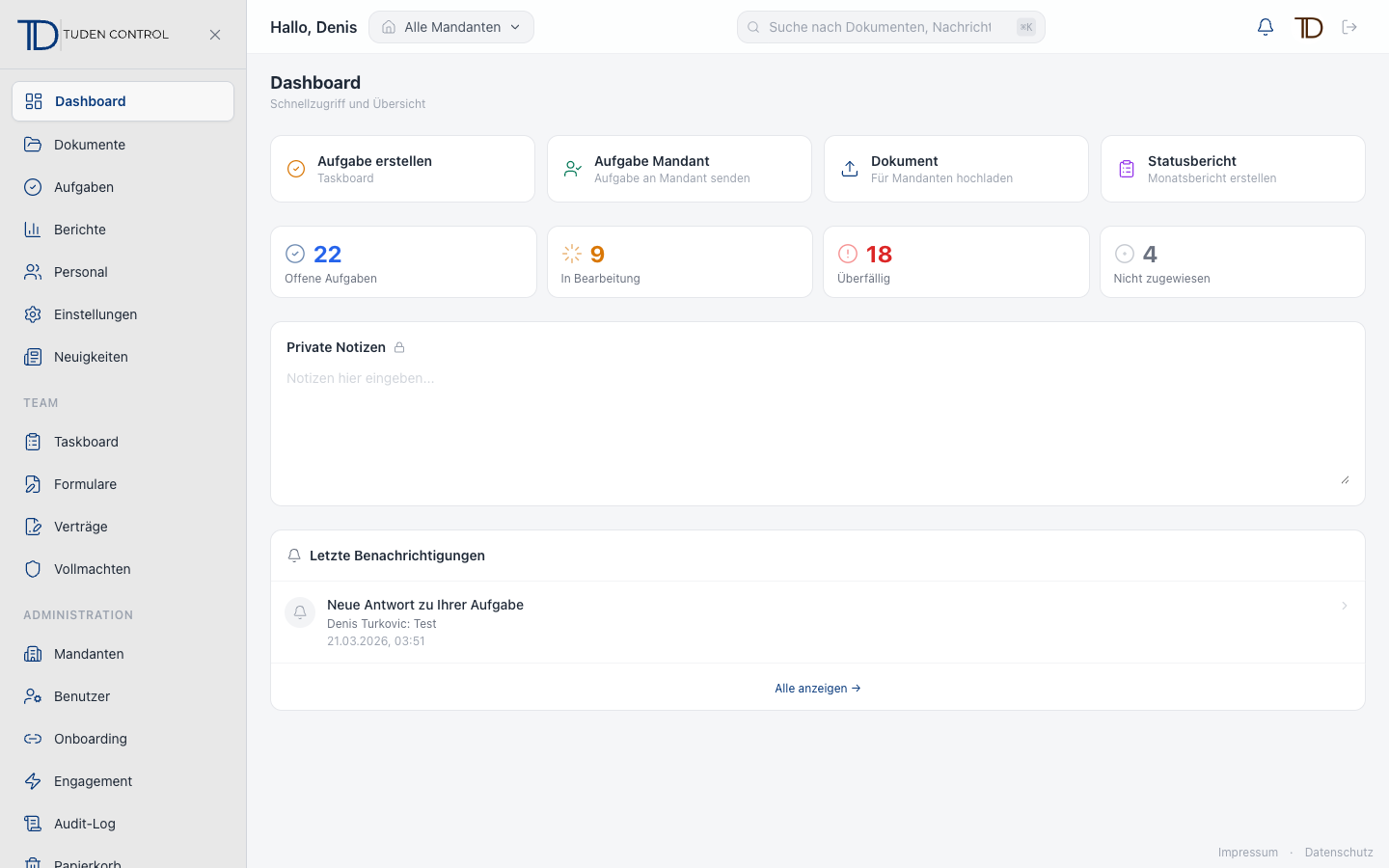The height and width of the screenshot is (868, 1389).
Task: Click the logout icon in the header
Action: pyautogui.click(x=1349, y=27)
